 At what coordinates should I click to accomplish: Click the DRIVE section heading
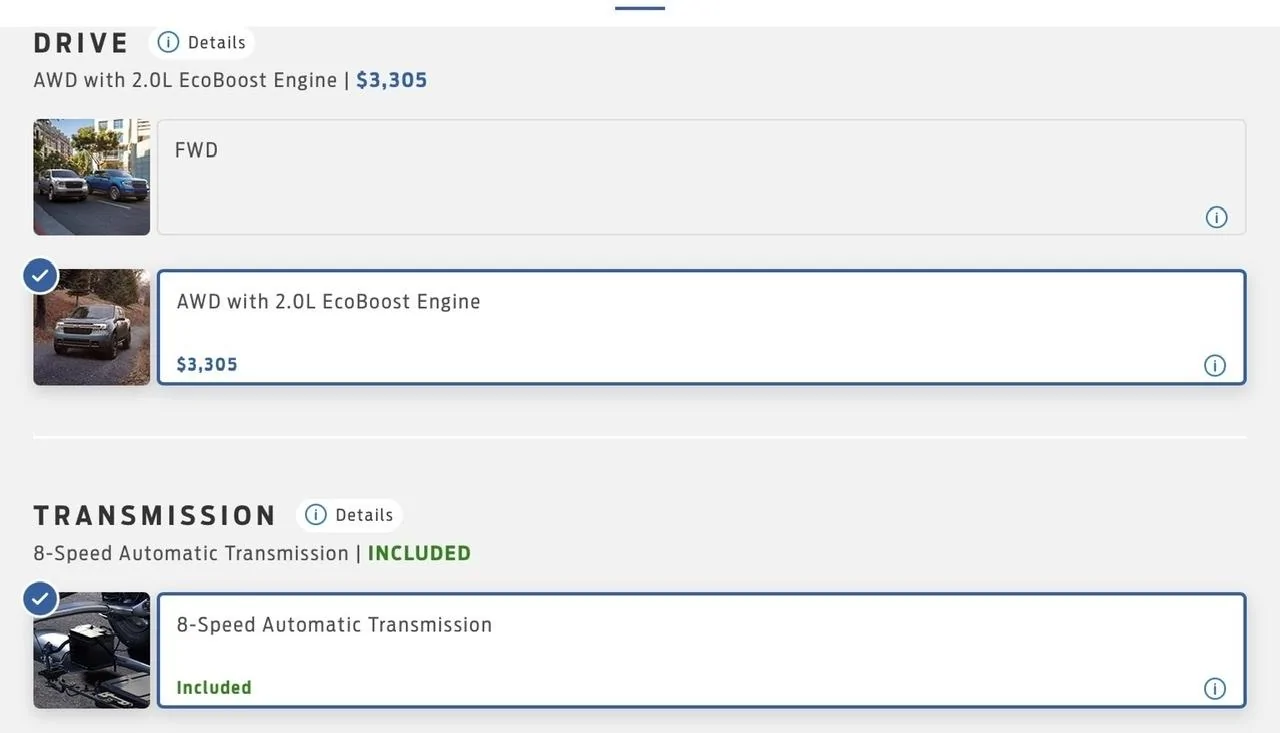(81, 43)
